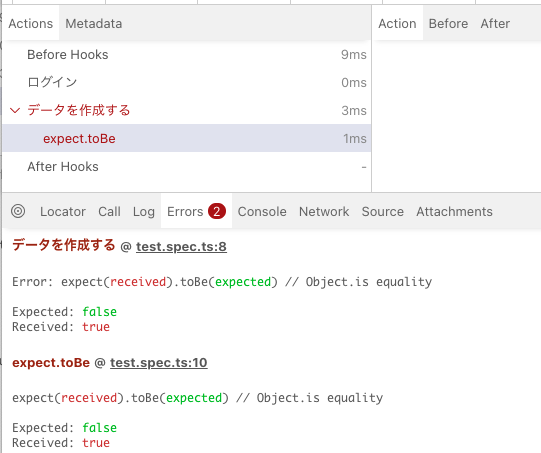The image size is (541, 453).
Task: Select the ログイン action row
Action: (x=187, y=82)
